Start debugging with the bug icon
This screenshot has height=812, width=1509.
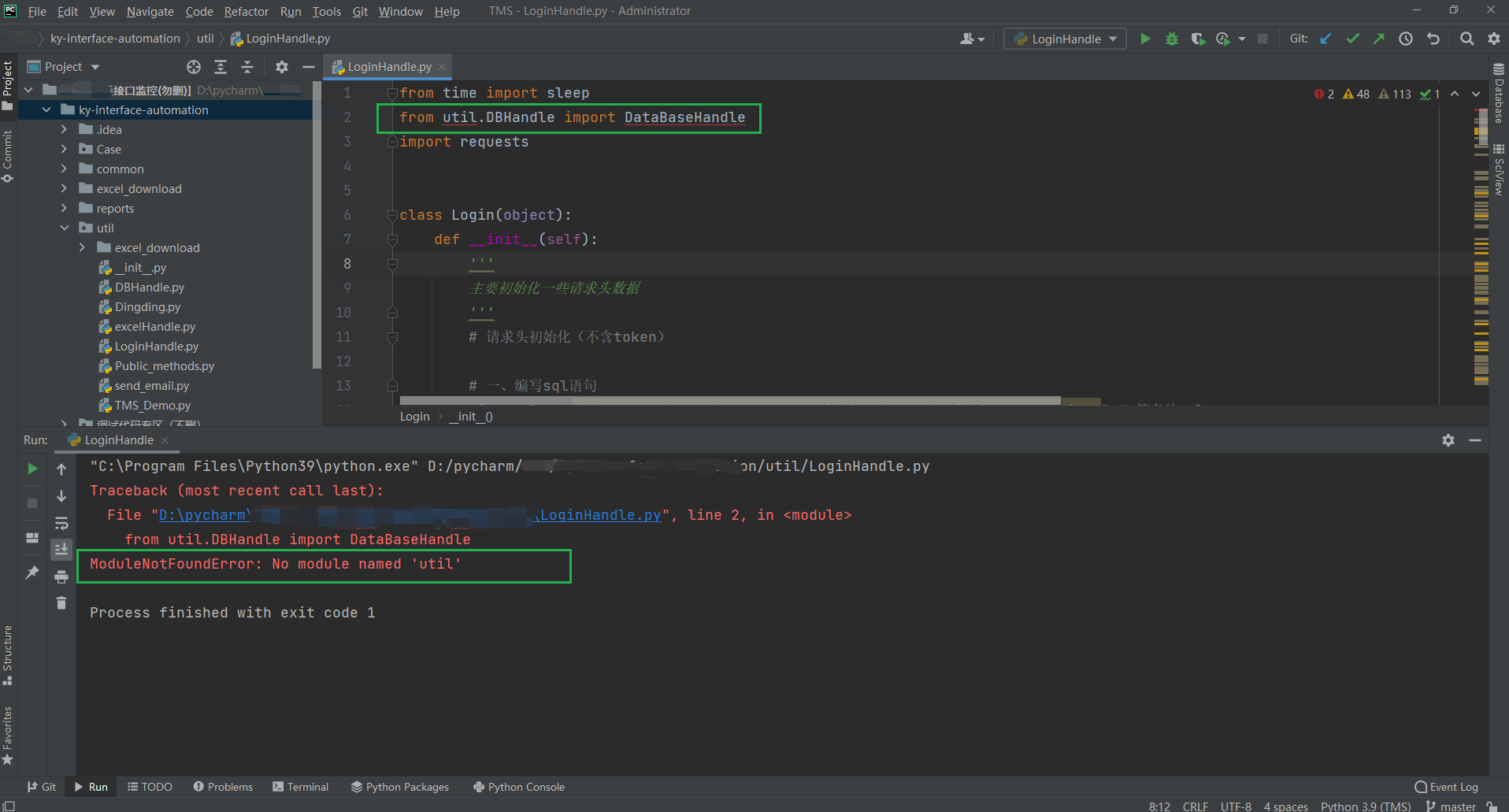click(x=1171, y=38)
